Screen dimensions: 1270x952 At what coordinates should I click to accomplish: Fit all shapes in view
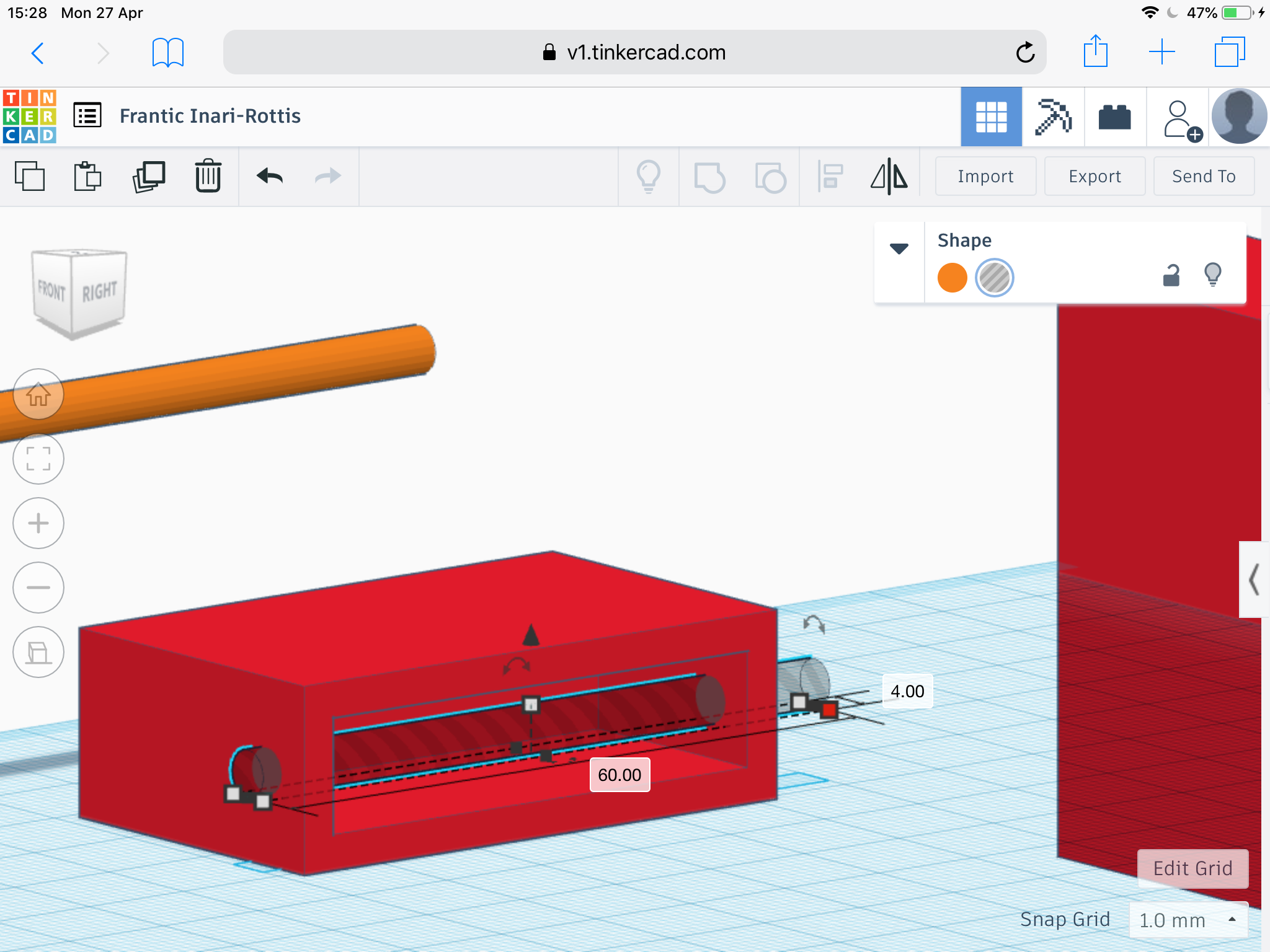pos(38,459)
